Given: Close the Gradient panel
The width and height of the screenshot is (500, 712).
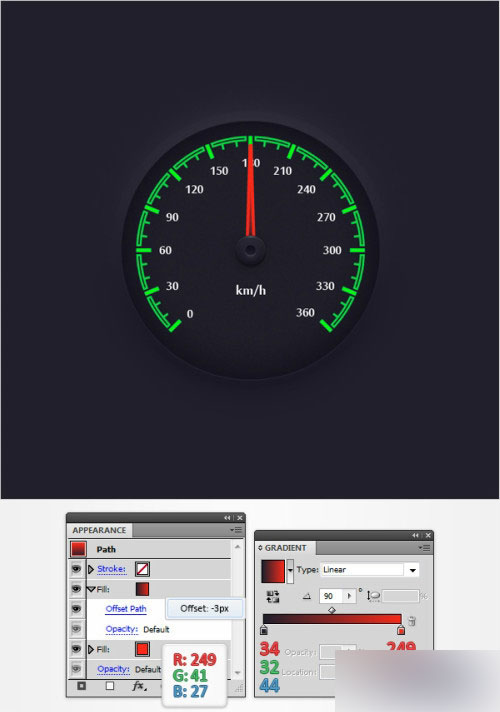Looking at the screenshot, I should (428, 536).
